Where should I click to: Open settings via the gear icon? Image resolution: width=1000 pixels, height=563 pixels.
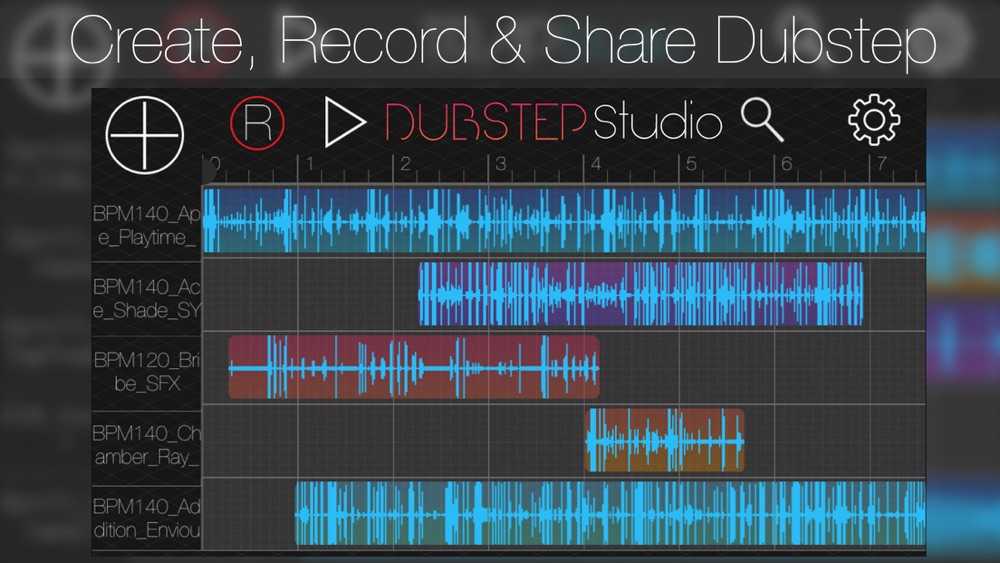point(874,121)
